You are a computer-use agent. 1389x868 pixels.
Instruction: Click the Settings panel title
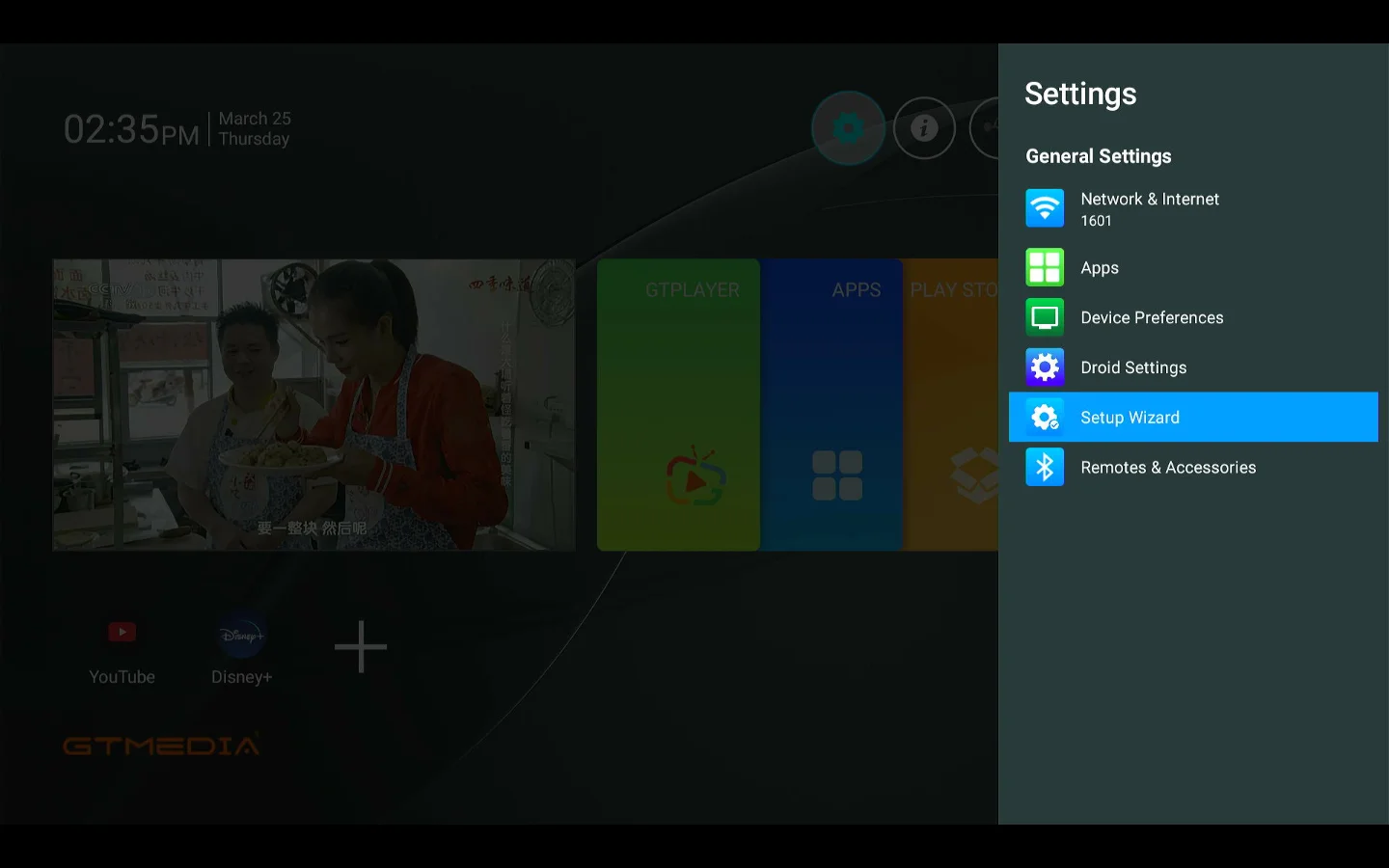pos(1080,94)
